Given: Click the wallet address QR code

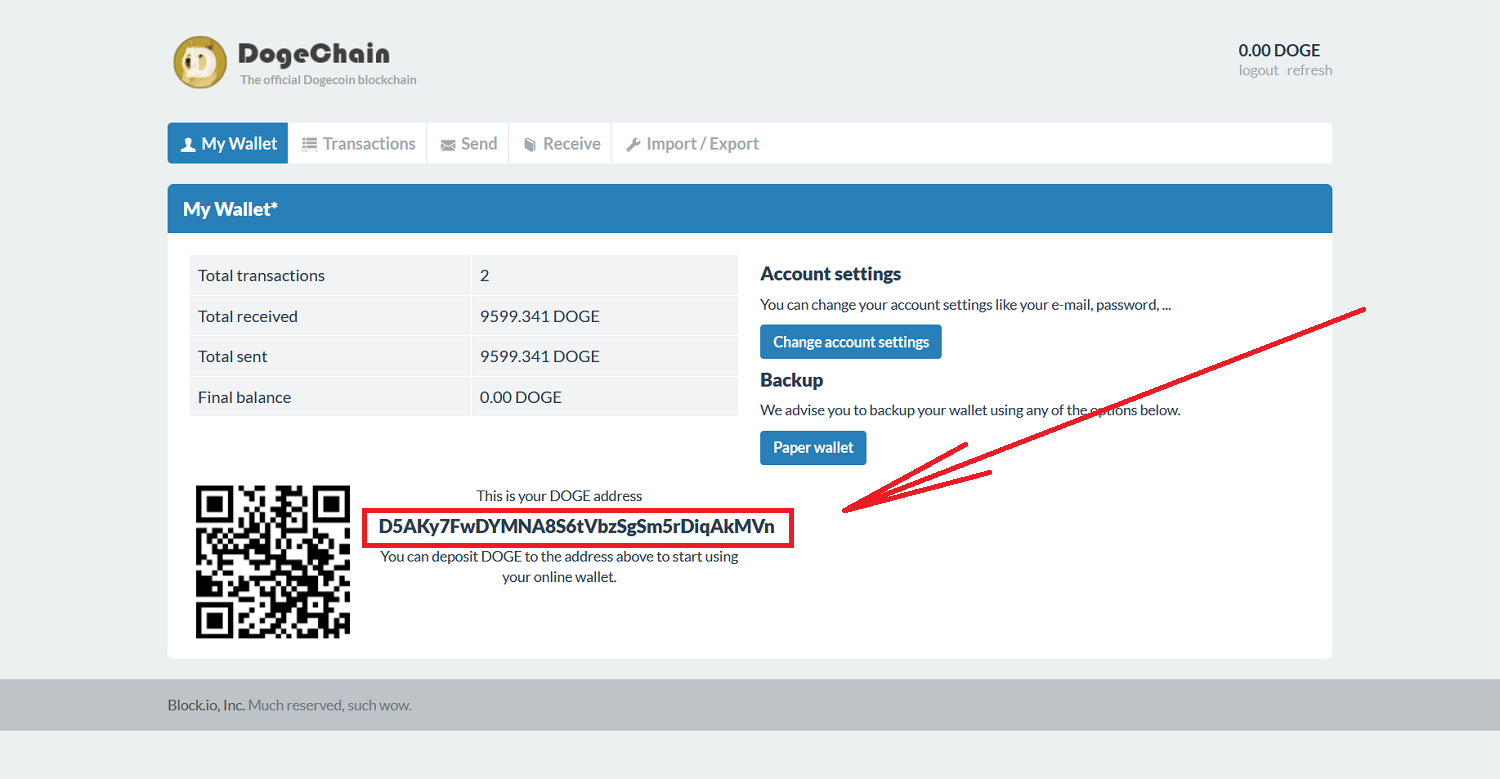Looking at the screenshot, I should (273, 562).
